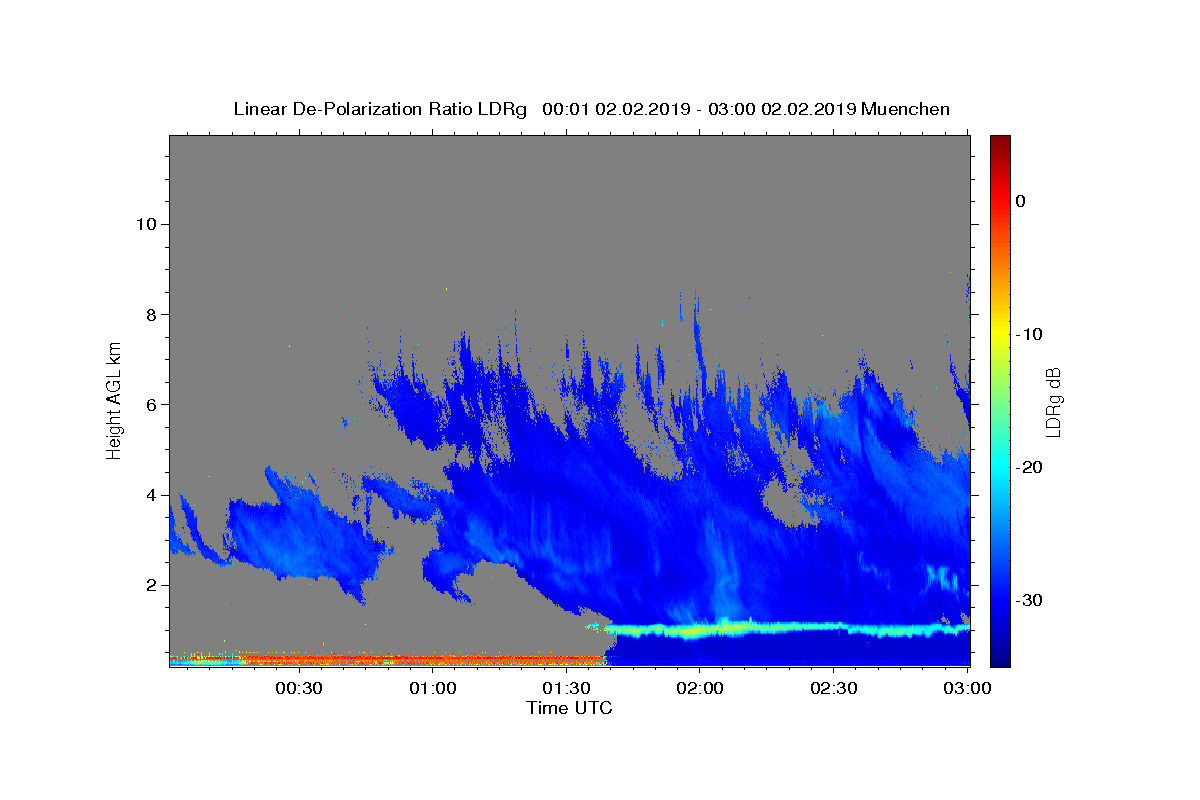Click the '00:30' time tick label

pos(298,689)
